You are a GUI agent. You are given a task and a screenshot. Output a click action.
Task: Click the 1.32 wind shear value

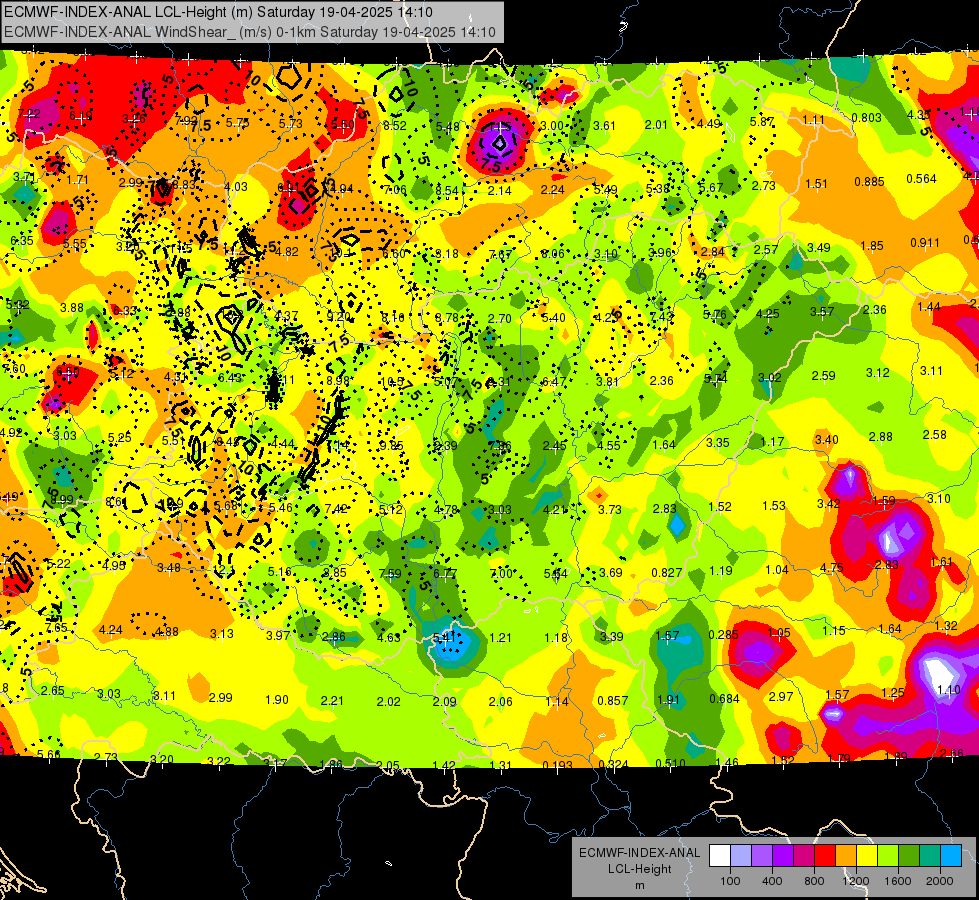point(946,625)
